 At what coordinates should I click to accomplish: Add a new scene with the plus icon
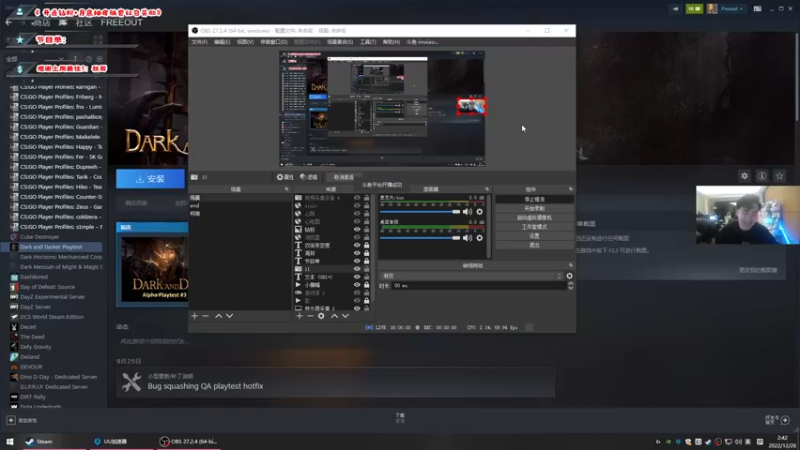[194, 316]
